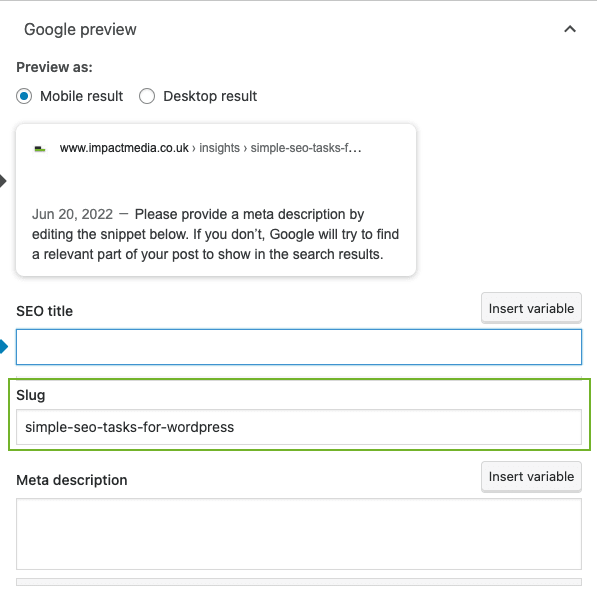Insert variable into SEO title
Viewport: 597px width, 598px height.
pyautogui.click(x=531, y=308)
